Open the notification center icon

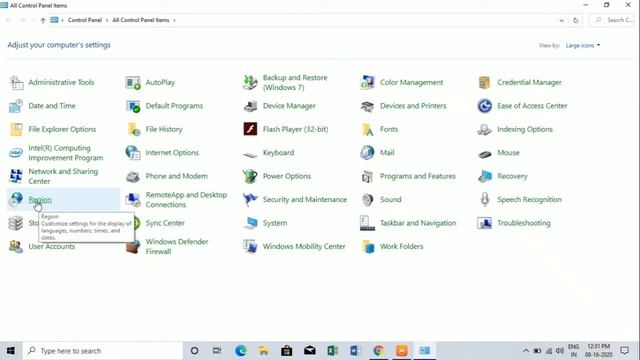tap(624, 351)
